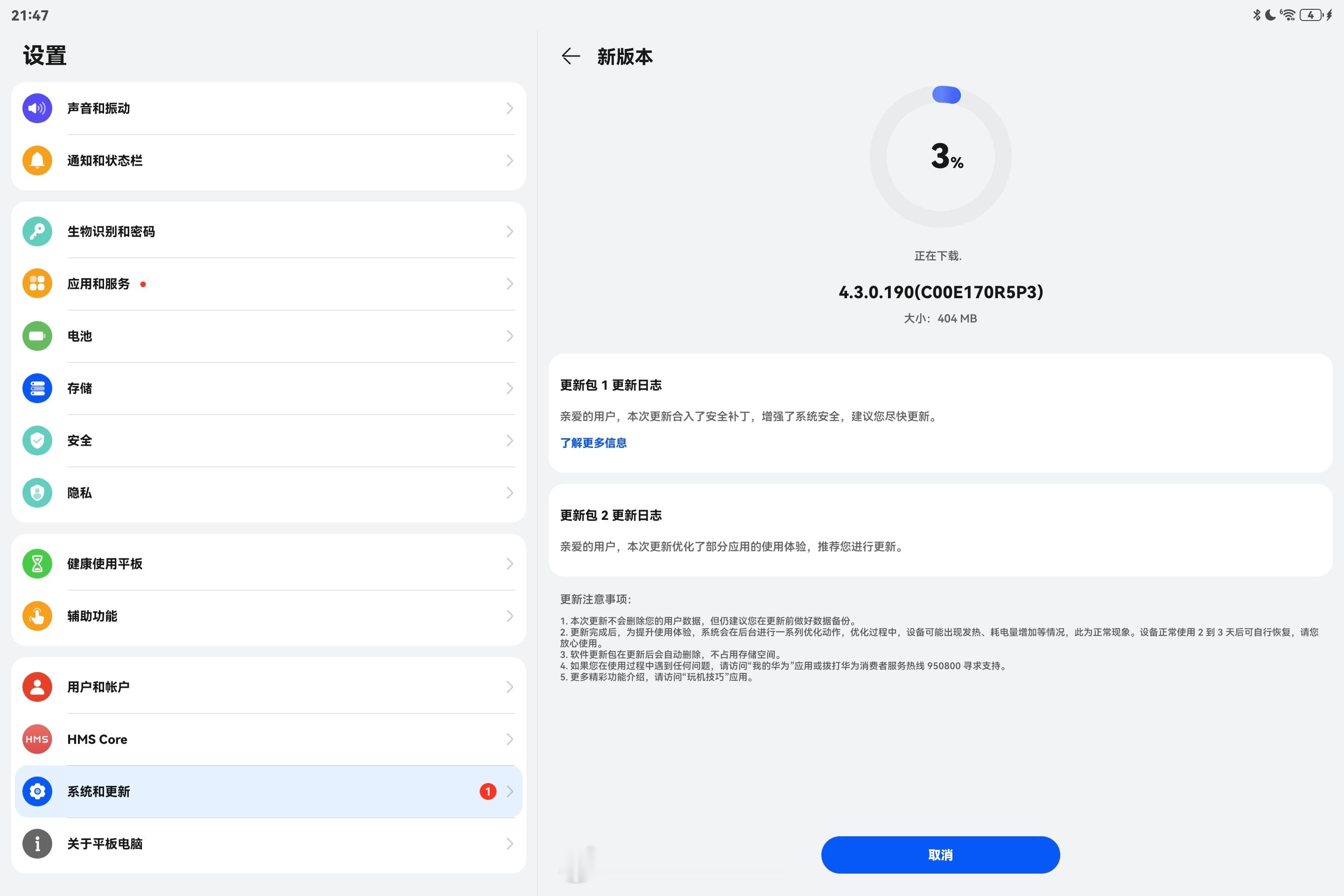Select the 生物识别和密码 key icon
This screenshot has height=896, width=1344.
point(37,231)
